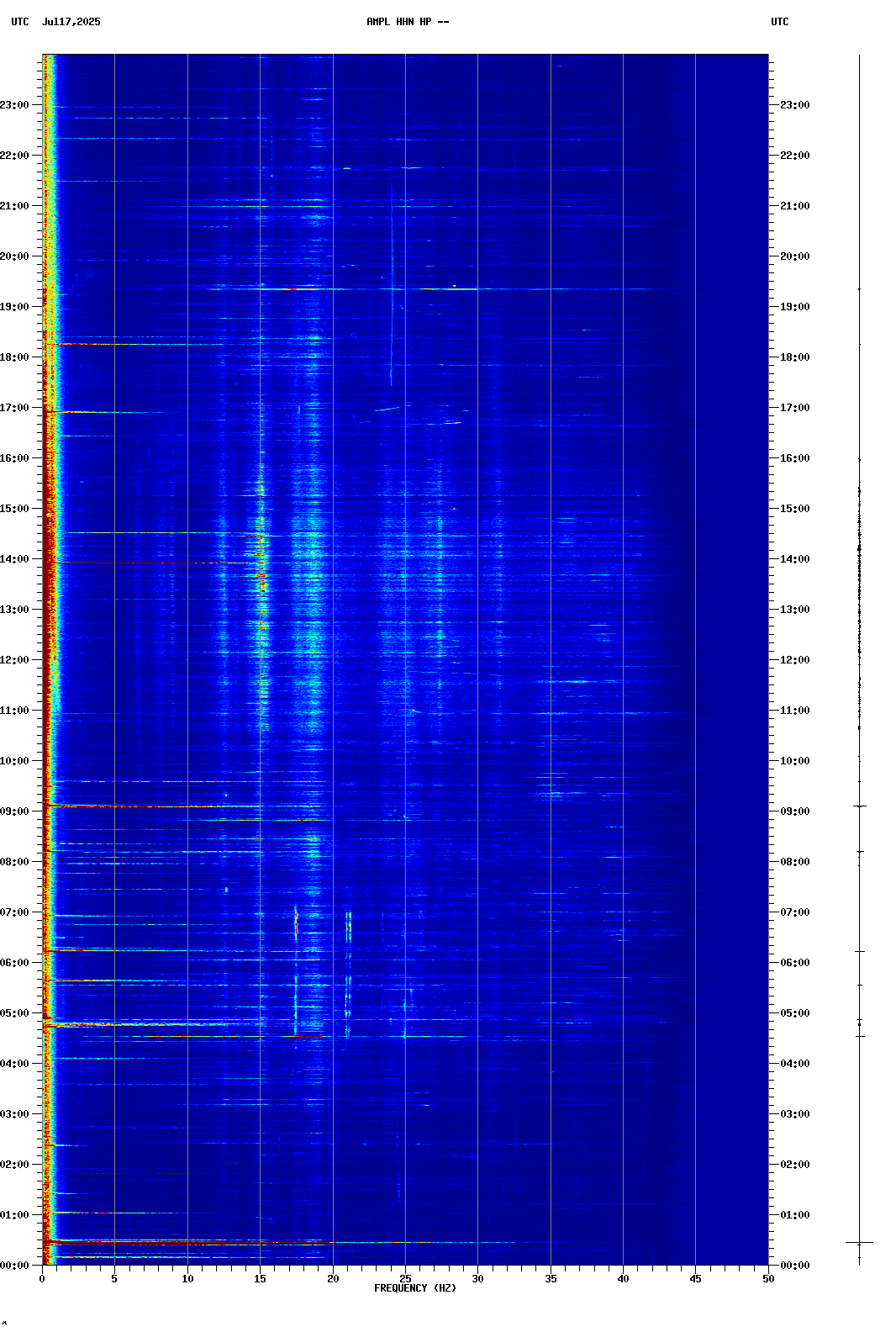The width and height of the screenshot is (896, 1332).
Task: Select the right-side '06:00' time label
Action: (795, 963)
